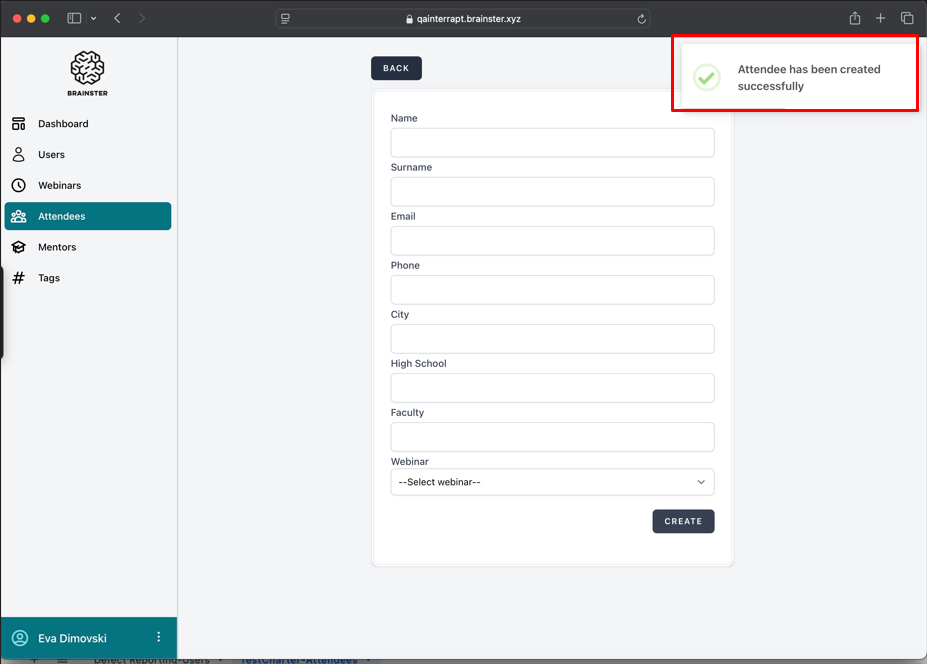This screenshot has width=927, height=664.
Task: Click the Users person icon
Action: (18, 155)
